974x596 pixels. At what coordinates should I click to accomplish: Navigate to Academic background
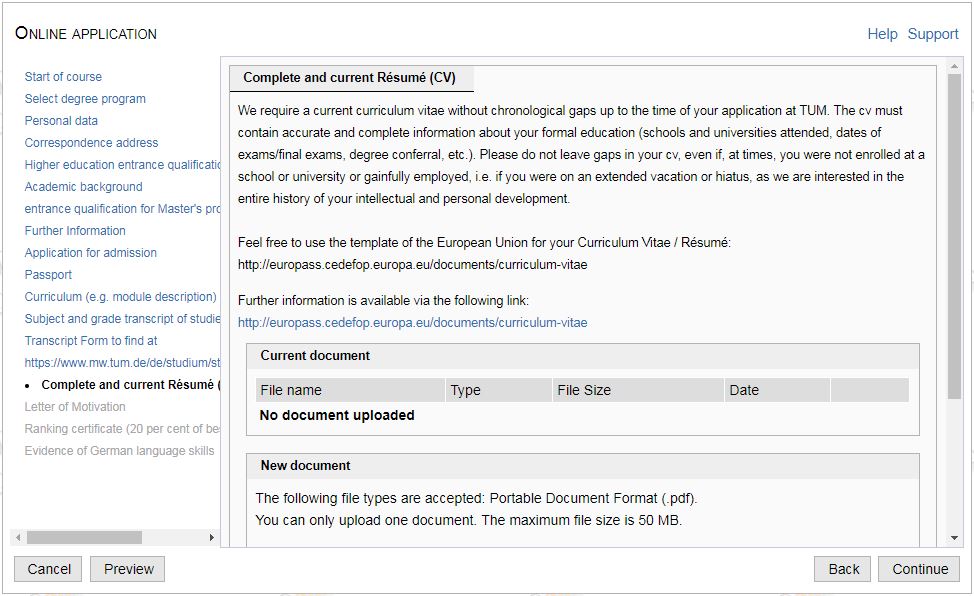pos(83,187)
